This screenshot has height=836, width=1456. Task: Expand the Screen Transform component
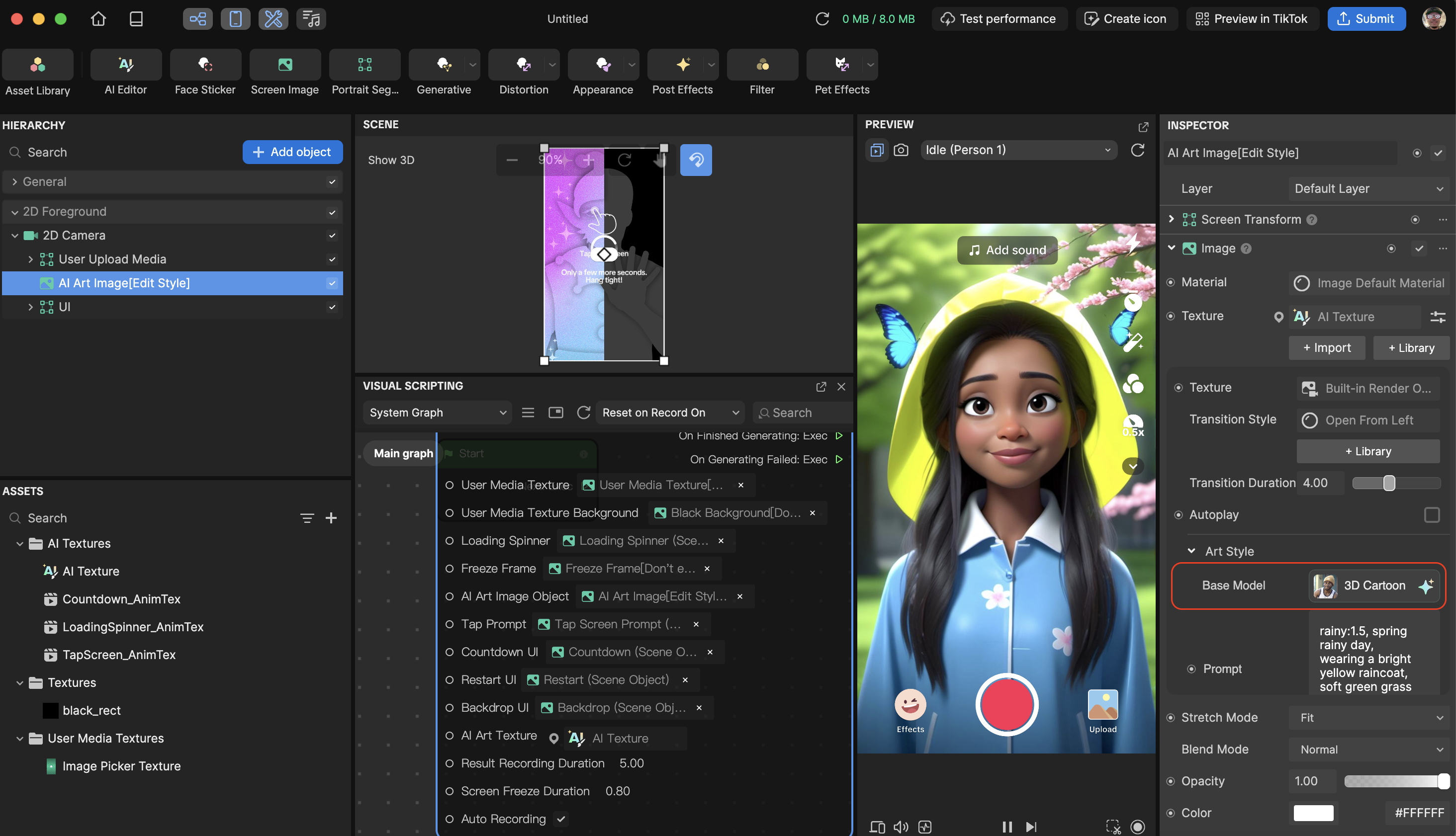(1172, 219)
